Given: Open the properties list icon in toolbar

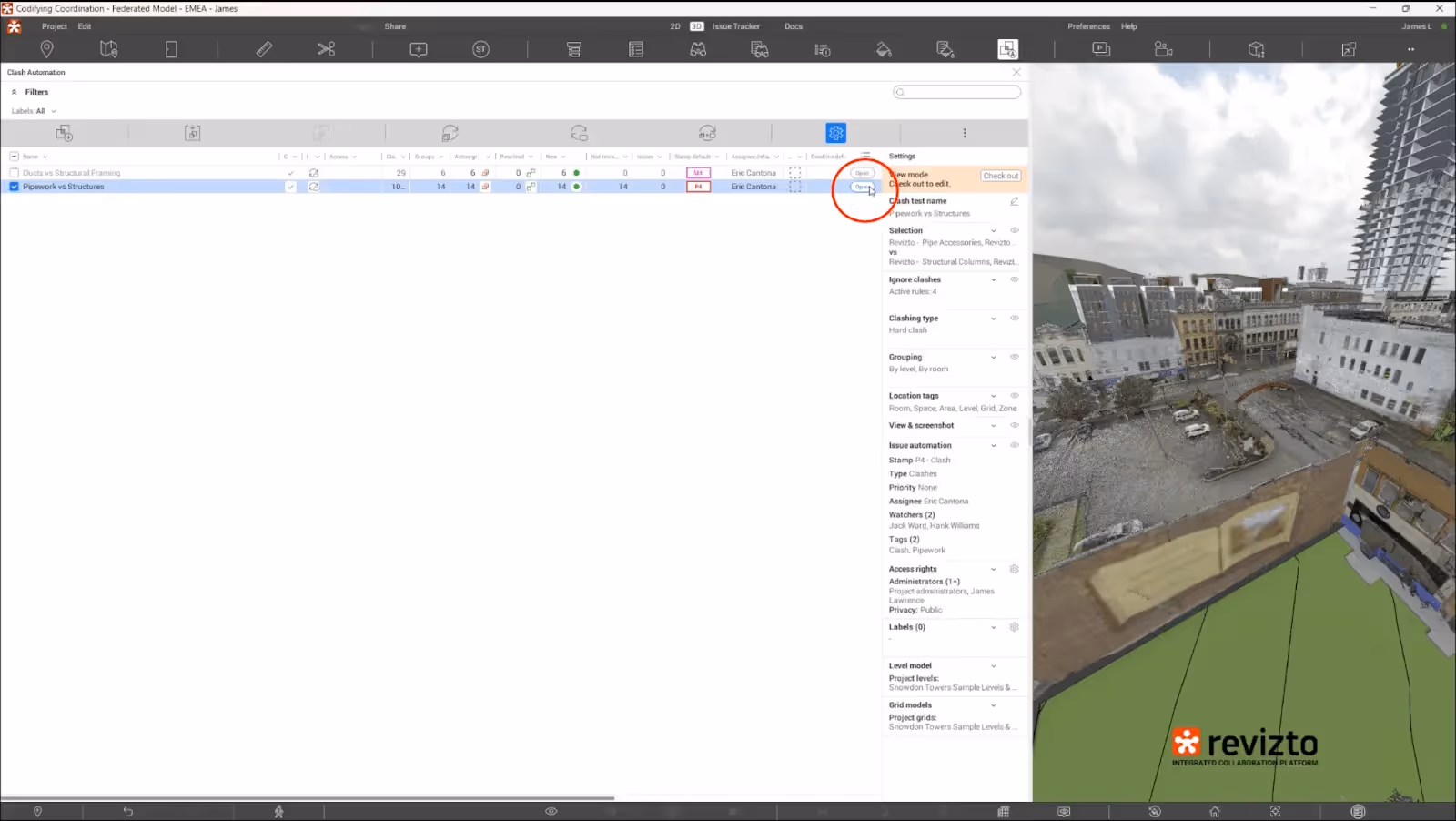Looking at the screenshot, I should pyautogui.click(x=636, y=49).
